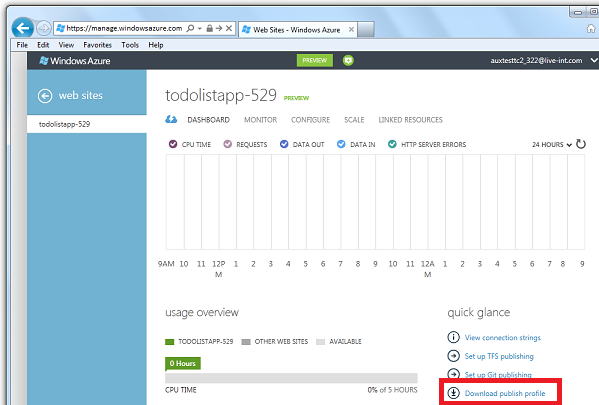
Task: Click the Stop loading X in address bar
Action: coord(229,28)
